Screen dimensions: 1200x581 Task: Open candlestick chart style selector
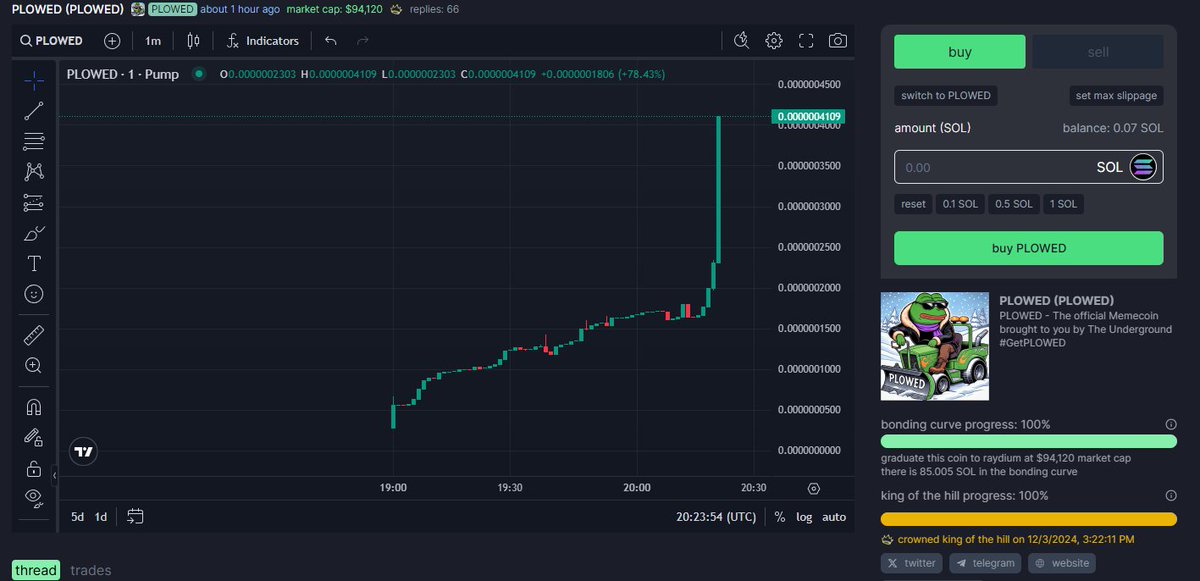(194, 41)
